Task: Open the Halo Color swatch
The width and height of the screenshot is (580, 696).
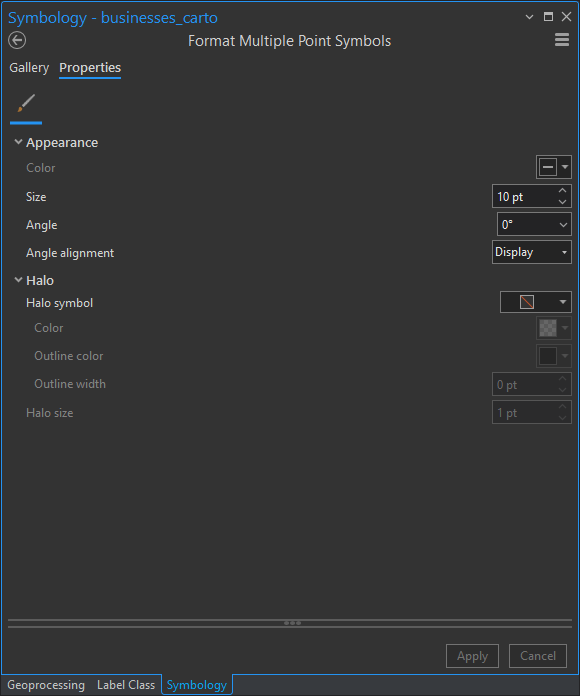Action: coord(553,328)
